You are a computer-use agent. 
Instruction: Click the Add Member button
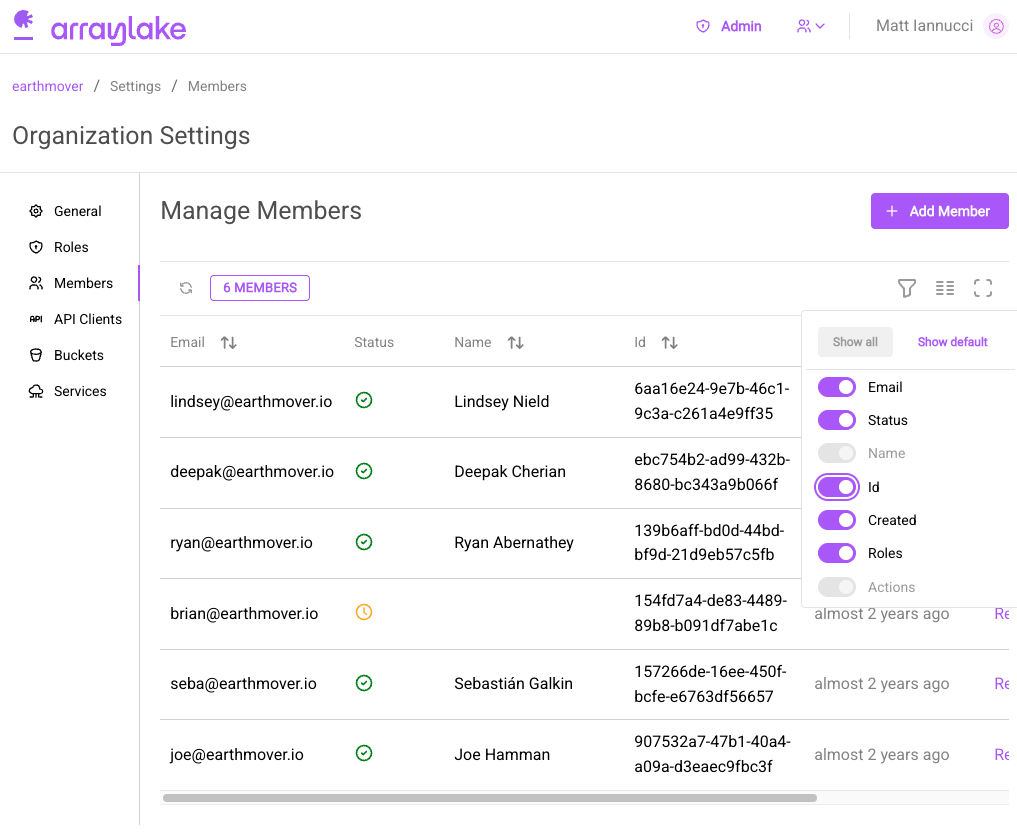coord(939,211)
